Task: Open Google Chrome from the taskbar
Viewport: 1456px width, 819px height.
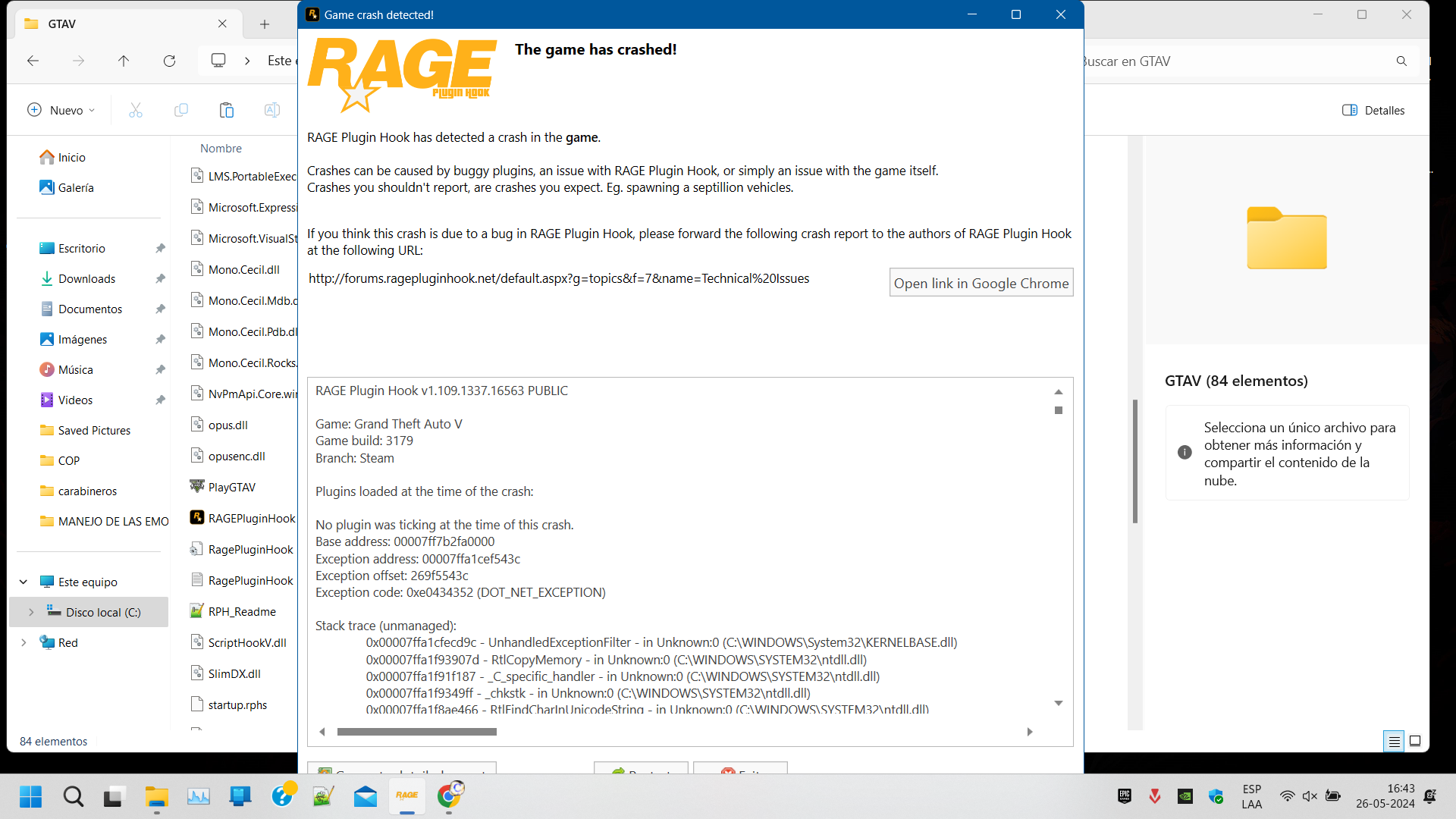Action: 449,795
